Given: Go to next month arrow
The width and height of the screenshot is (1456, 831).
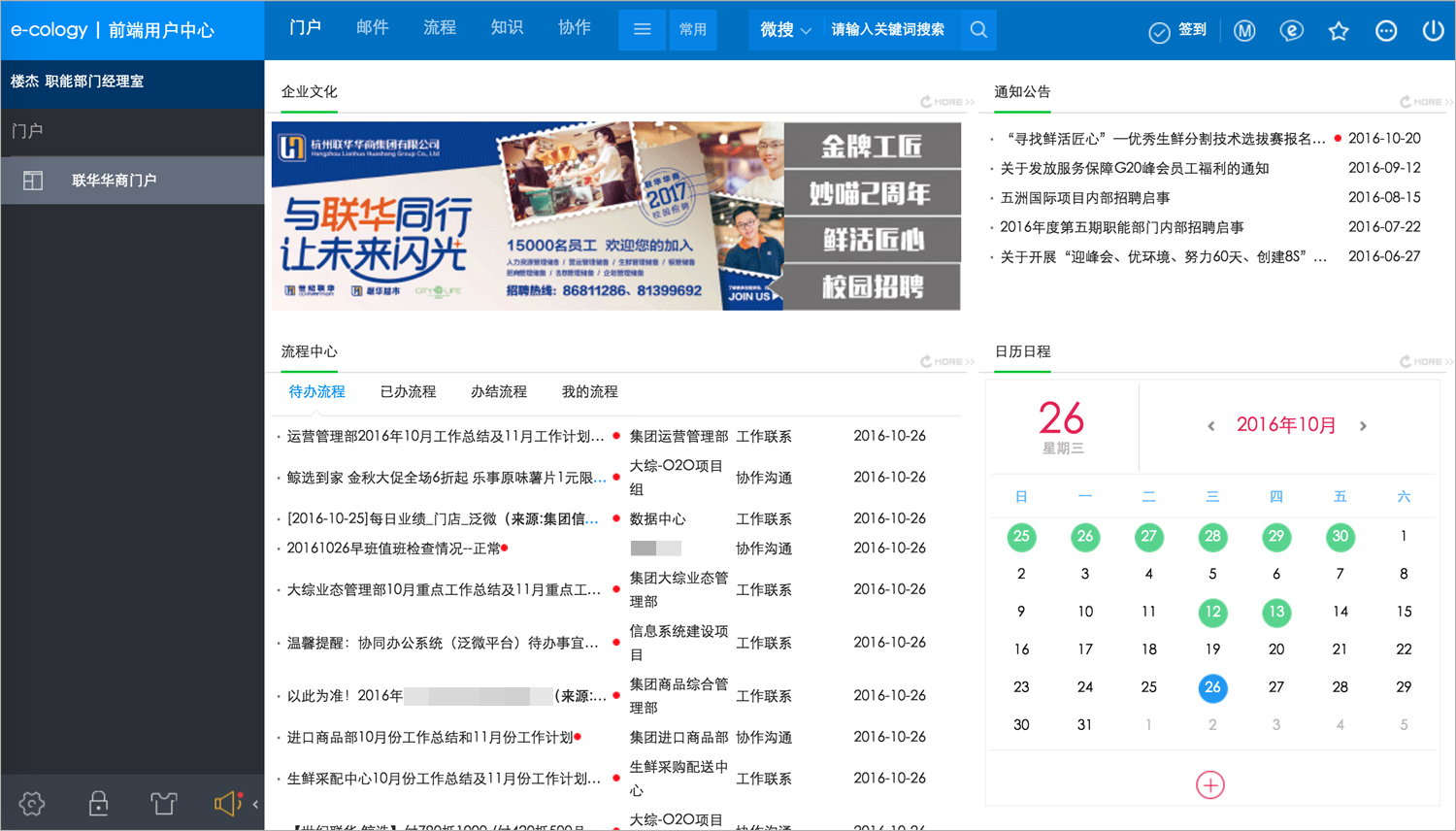Looking at the screenshot, I should pyautogui.click(x=1363, y=426).
